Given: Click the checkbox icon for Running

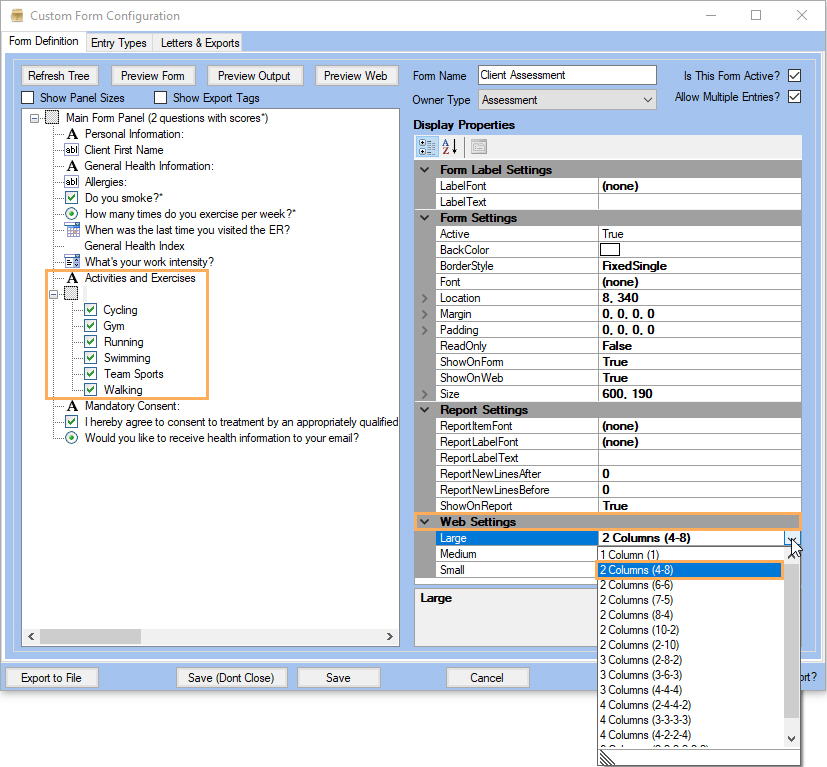Looking at the screenshot, I should [91, 342].
